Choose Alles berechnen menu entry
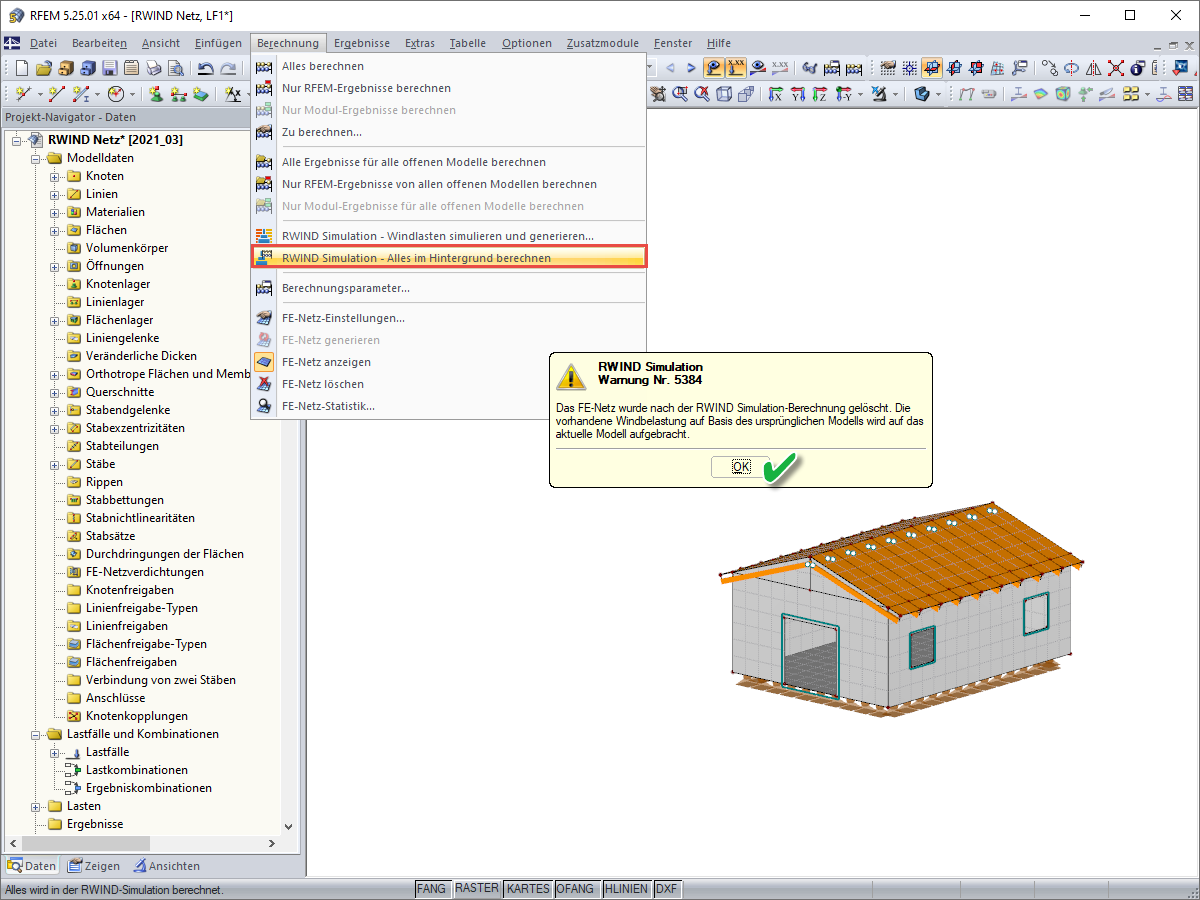Image resolution: width=1200 pixels, height=900 pixels. coord(448,66)
